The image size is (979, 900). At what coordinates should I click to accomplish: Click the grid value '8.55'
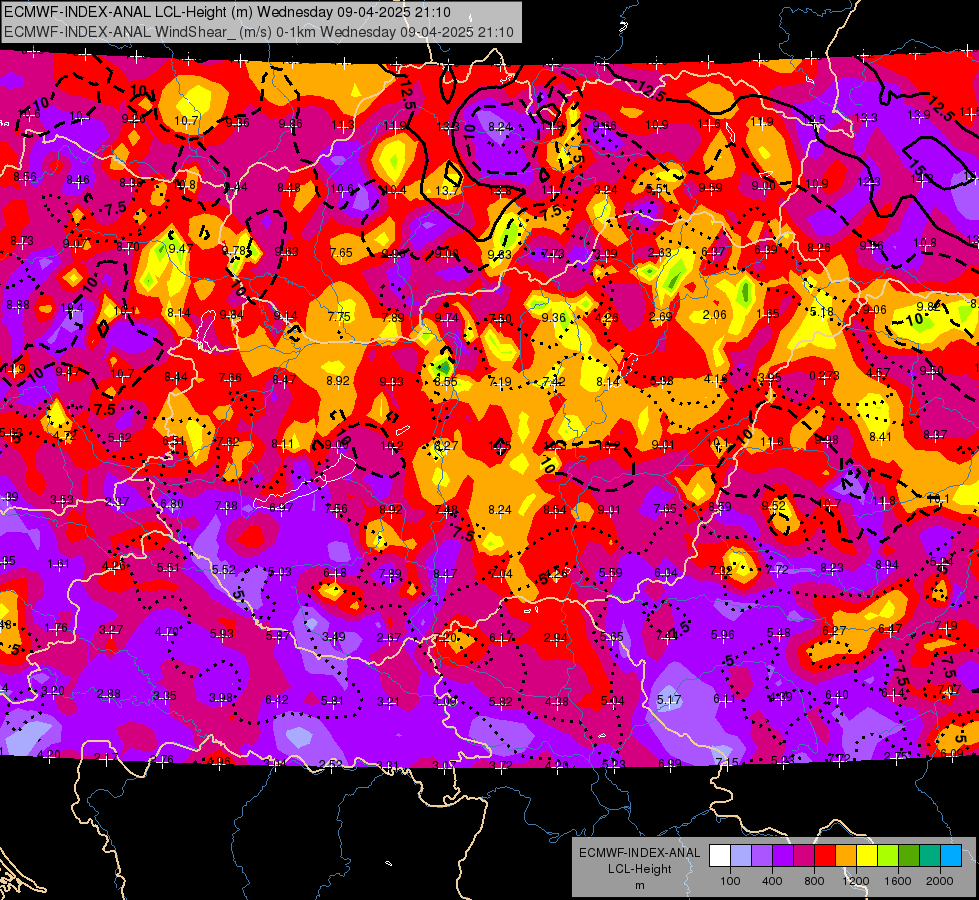tap(446, 381)
